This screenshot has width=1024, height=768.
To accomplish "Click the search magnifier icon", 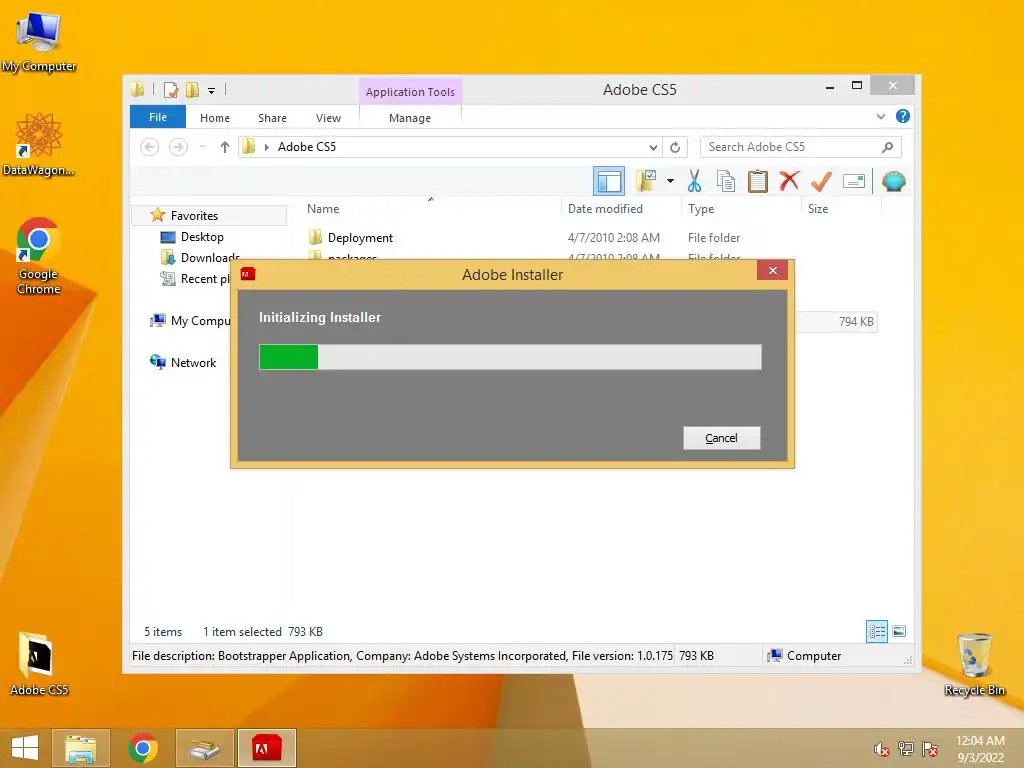I will coord(887,147).
